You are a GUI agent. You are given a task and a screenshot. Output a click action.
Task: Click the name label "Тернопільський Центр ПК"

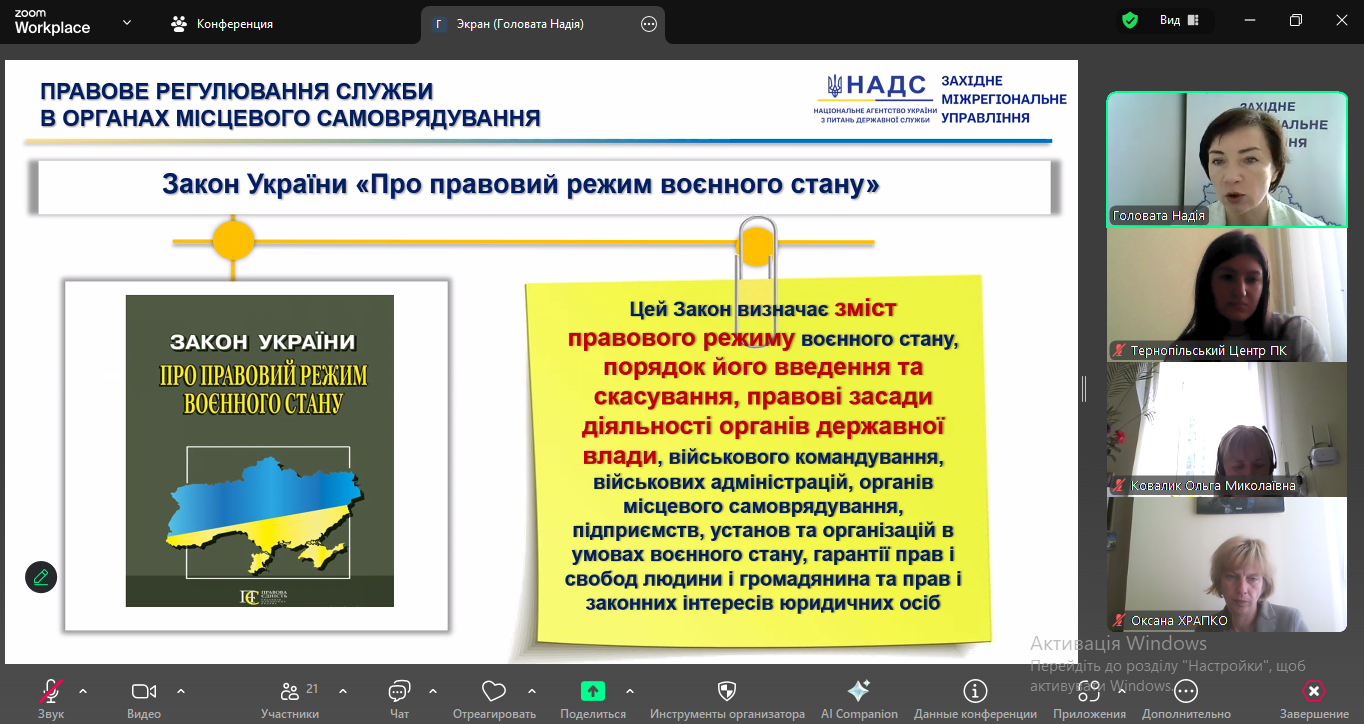pos(1208,351)
